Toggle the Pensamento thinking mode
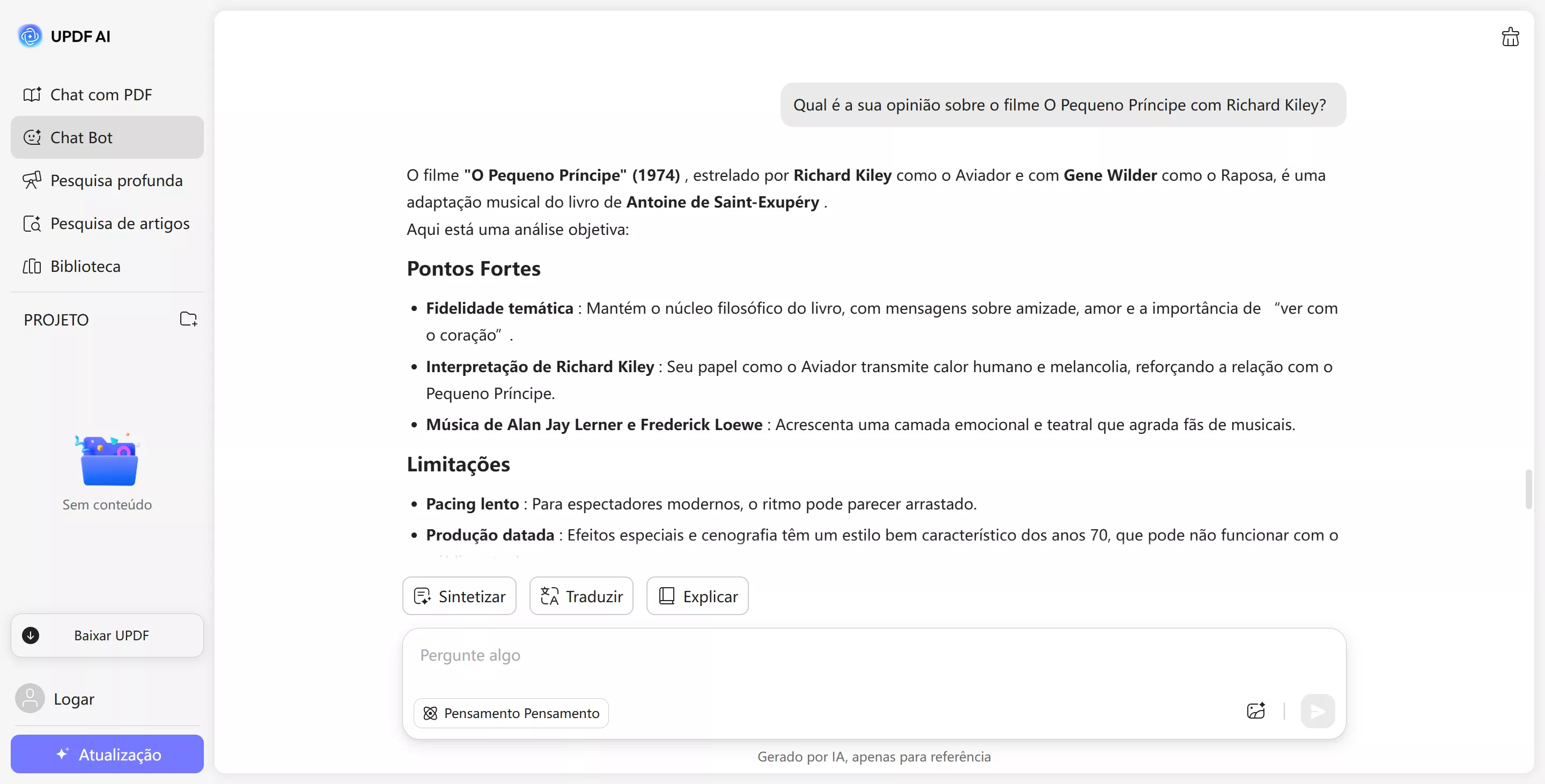This screenshot has height=784, width=1545. click(x=511, y=713)
